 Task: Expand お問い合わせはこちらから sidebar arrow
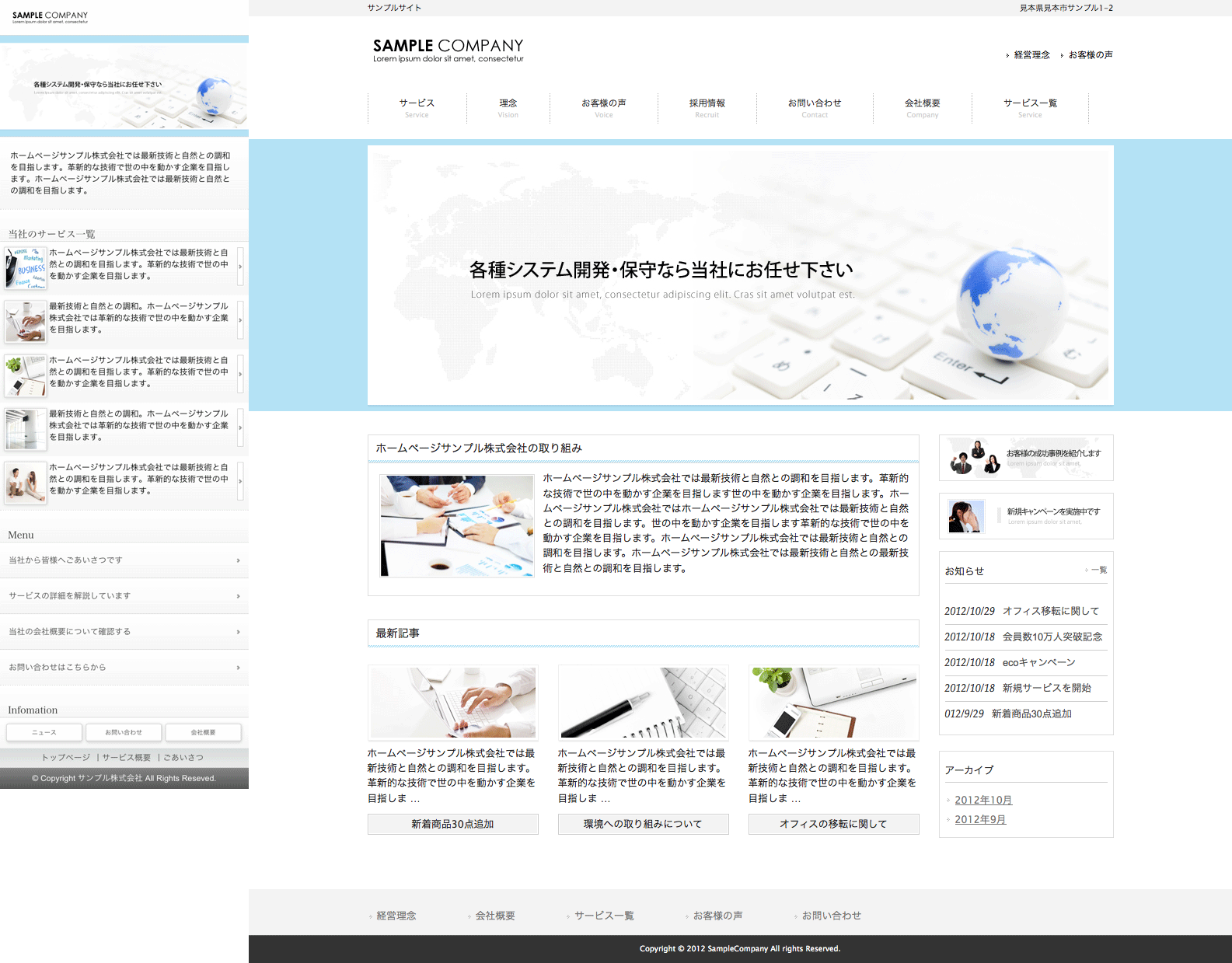[x=238, y=668]
